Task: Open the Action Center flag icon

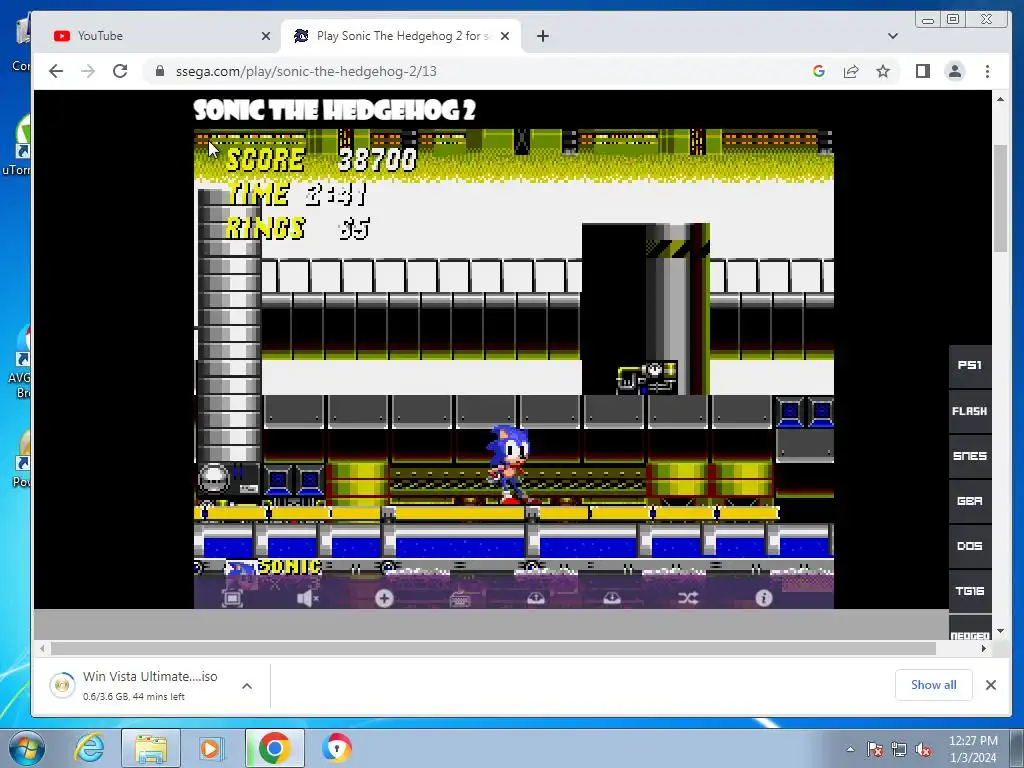Action: [875, 749]
